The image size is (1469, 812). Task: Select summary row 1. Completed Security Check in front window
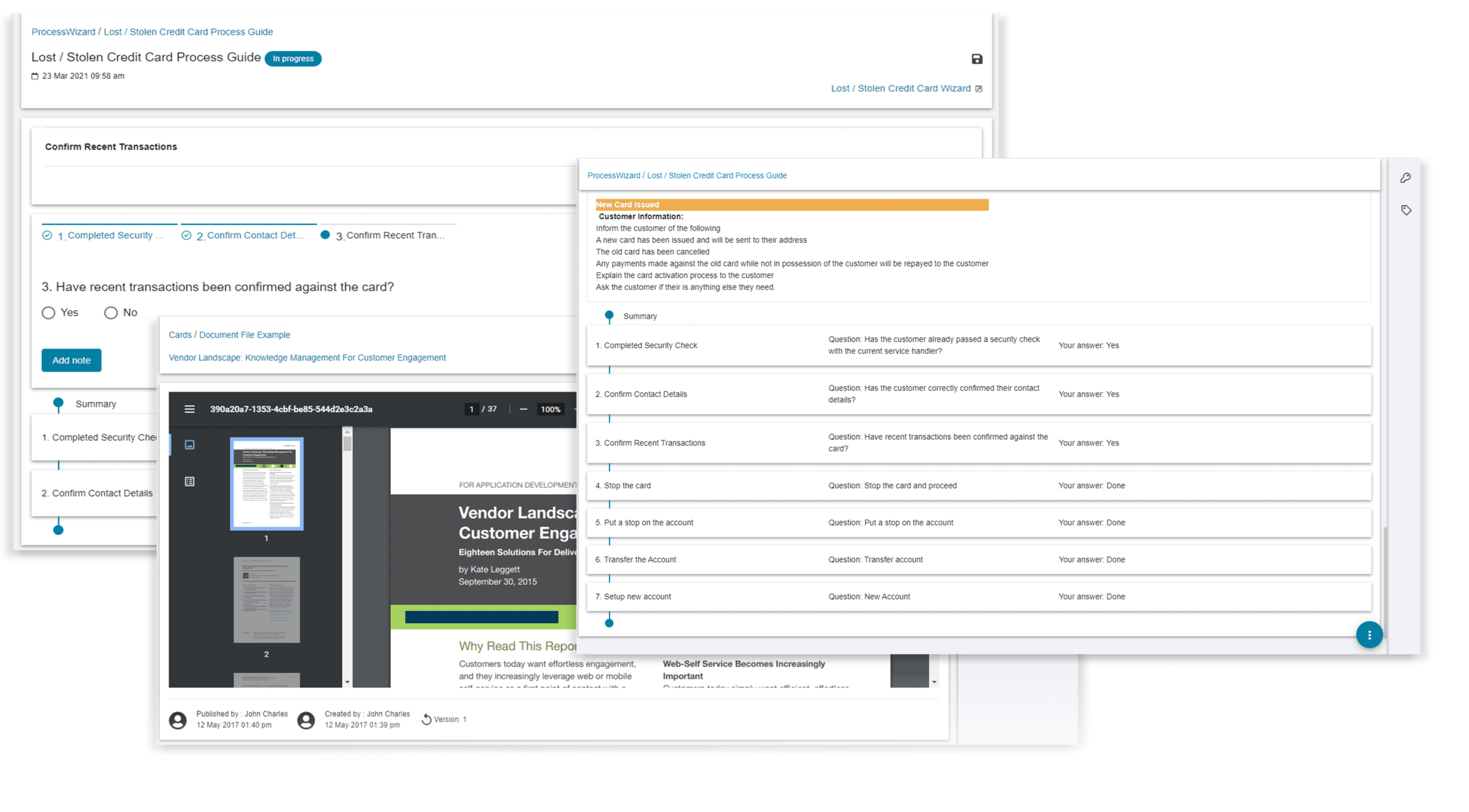pyautogui.click(x=979, y=345)
